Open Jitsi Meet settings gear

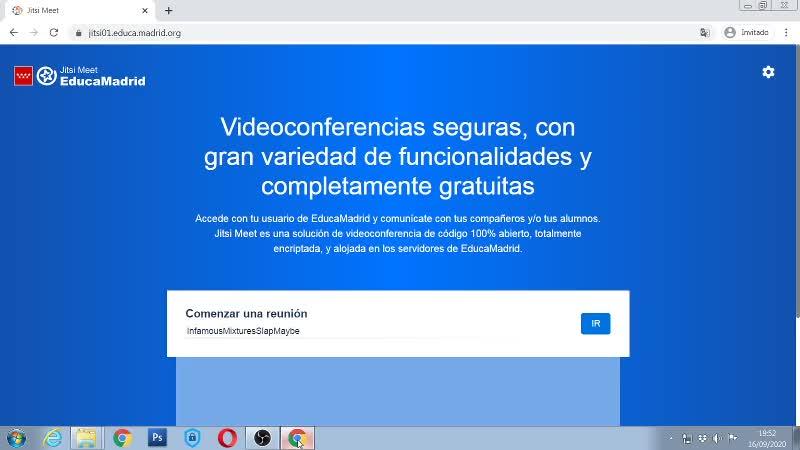tap(768, 72)
